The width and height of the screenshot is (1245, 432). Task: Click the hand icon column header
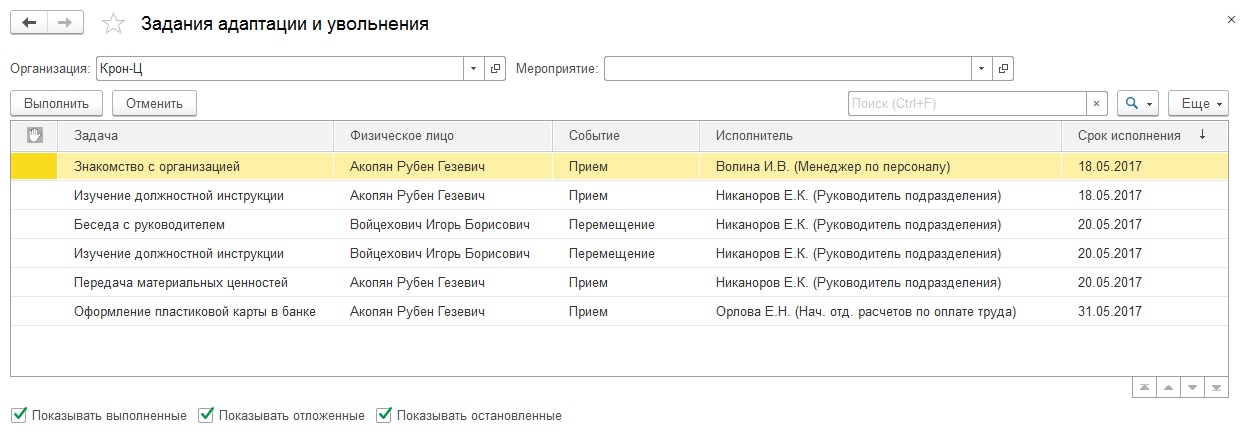[x=34, y=135]
